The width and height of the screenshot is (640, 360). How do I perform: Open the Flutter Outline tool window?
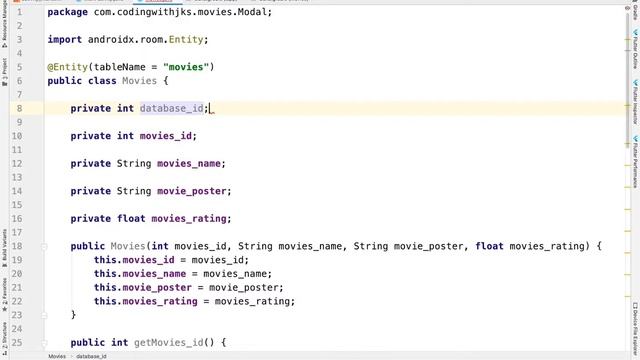[635, 49]
